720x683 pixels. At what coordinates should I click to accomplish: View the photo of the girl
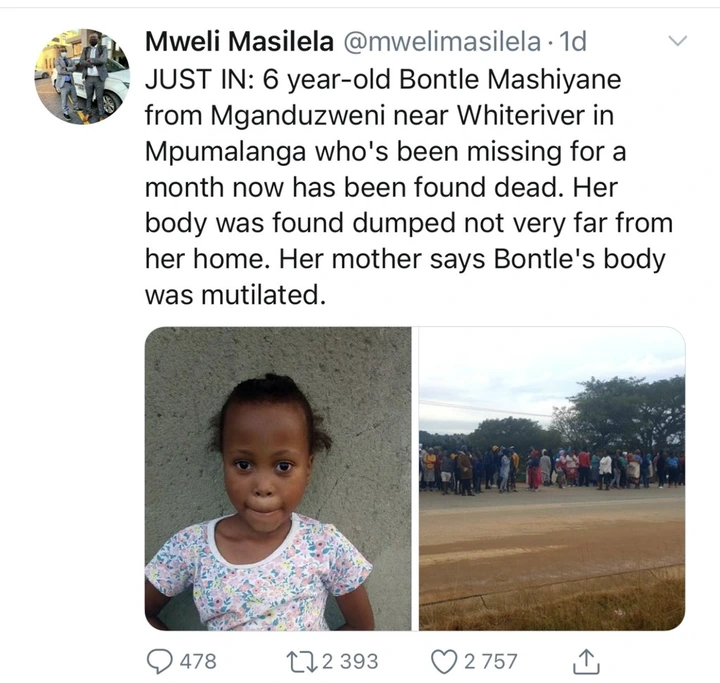(278, 478)
